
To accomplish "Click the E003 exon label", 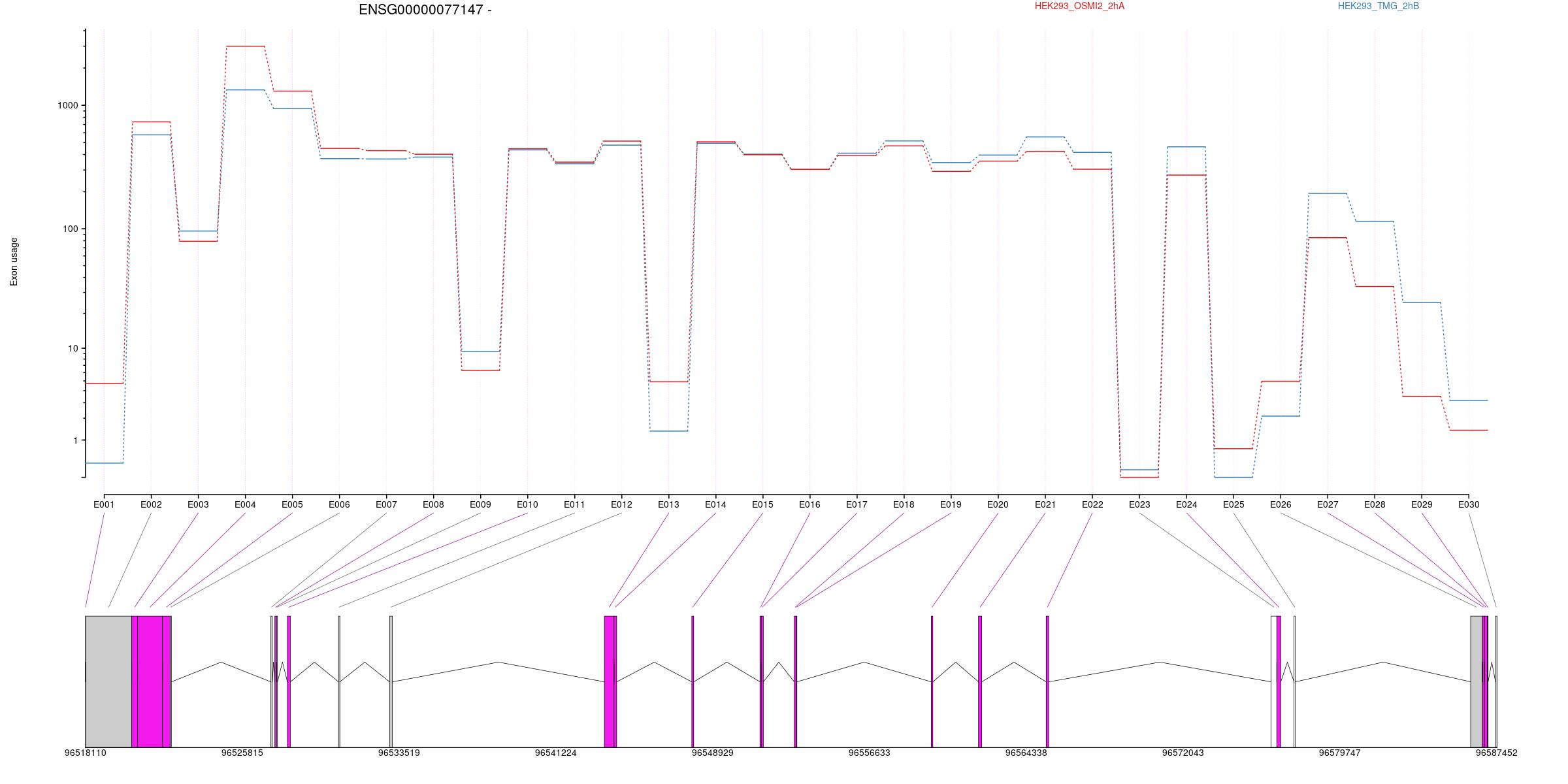I will coord(198,504).
